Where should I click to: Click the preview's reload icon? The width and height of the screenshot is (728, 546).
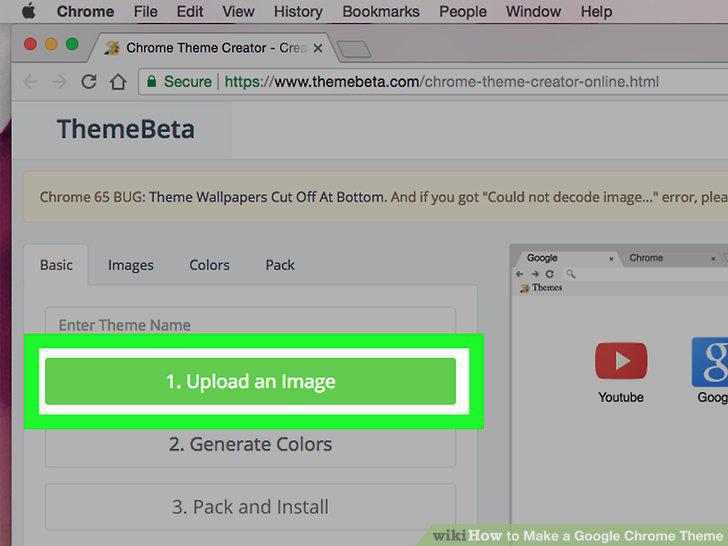550,274
